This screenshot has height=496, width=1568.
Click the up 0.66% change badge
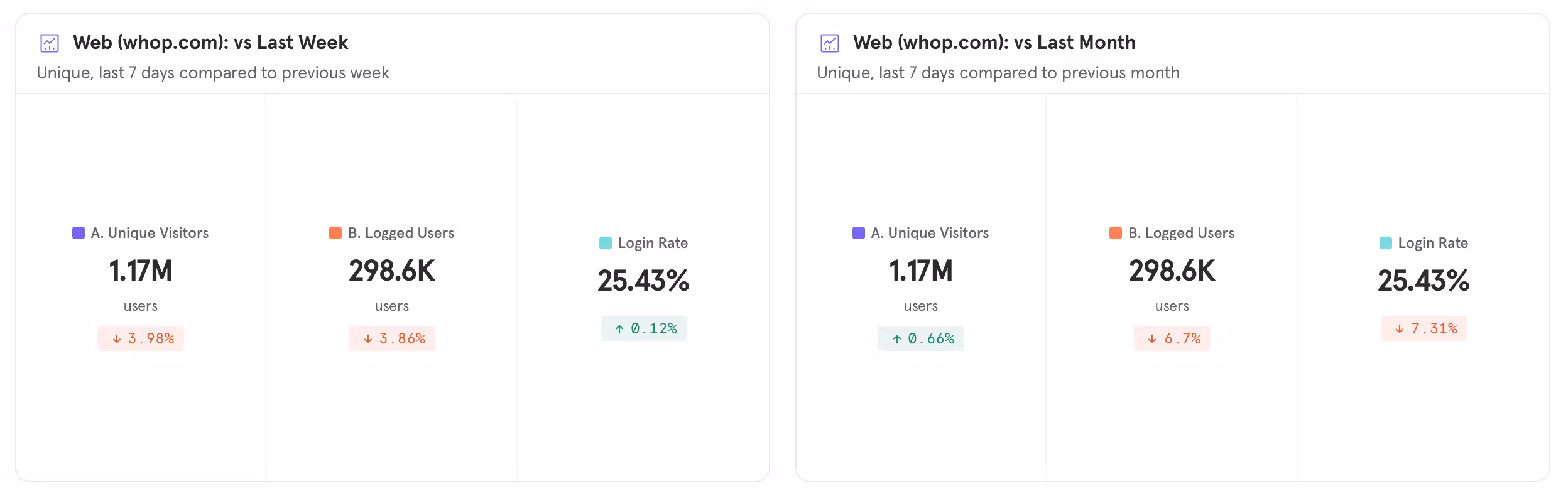921,338
